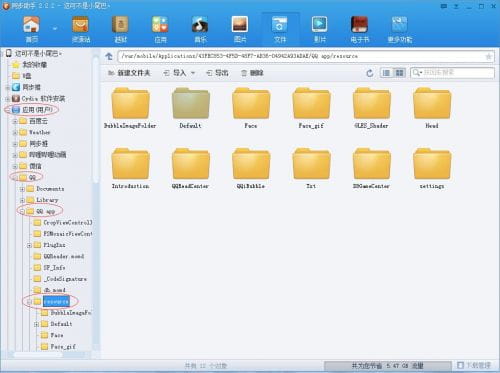The height and width of the screenshot is (373, 500).
Task: Expand the Default subfolder in the tree
Action: coord(37,324)
